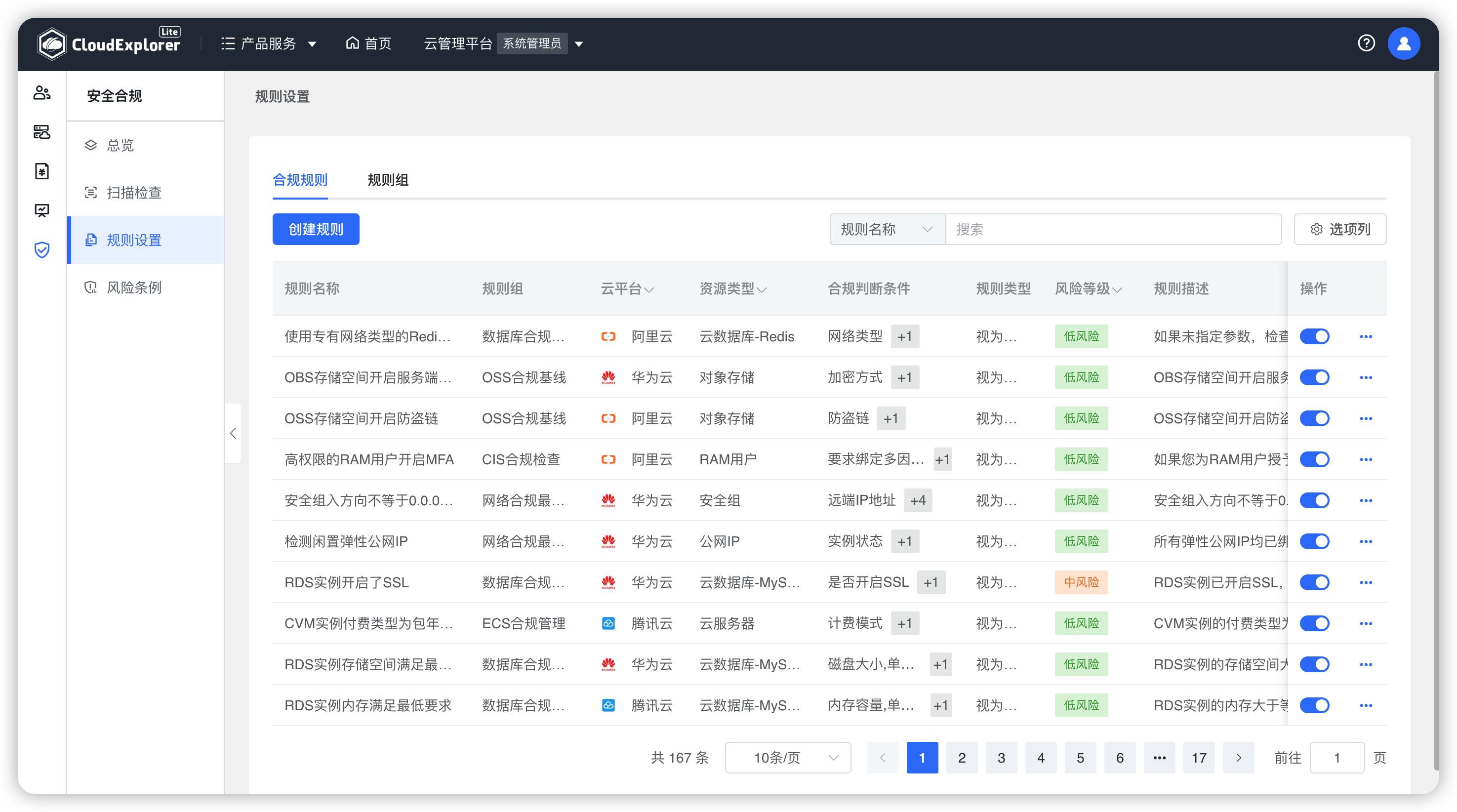
Task: Click the 选项列 column options button
Action: coord(1339,229)
